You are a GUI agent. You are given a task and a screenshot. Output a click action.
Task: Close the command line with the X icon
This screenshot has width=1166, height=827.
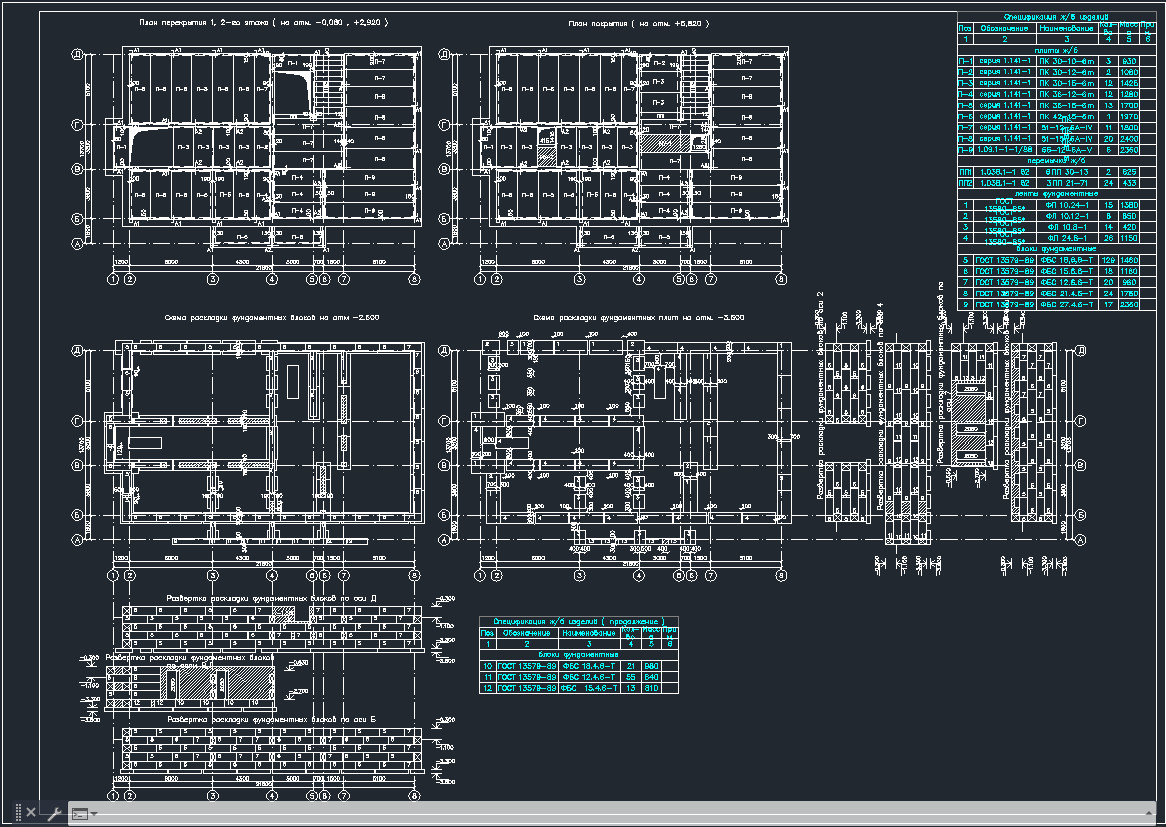coord(31,813)
